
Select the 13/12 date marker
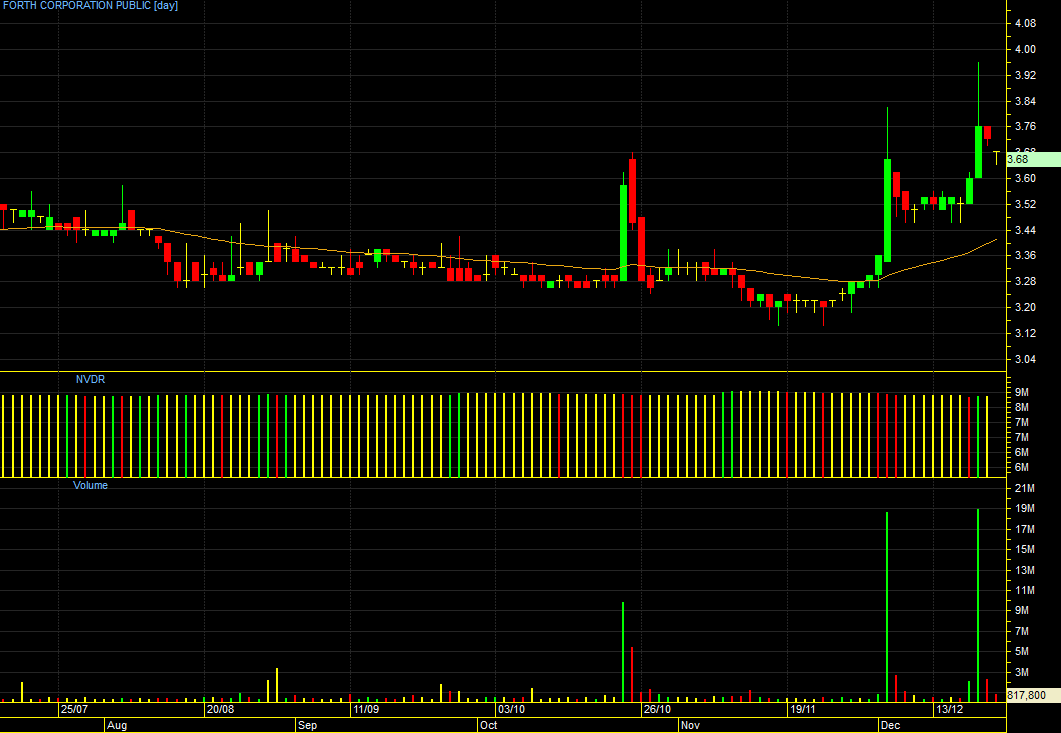pos(949,710)
